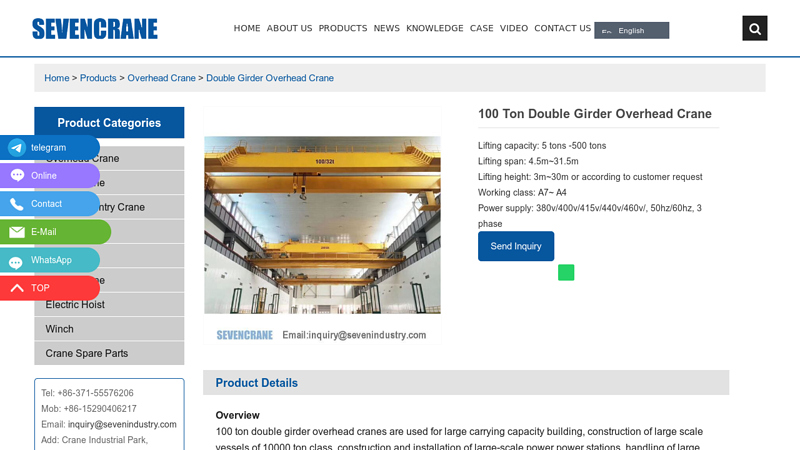The image size is (800, 450).
Task: Click the Home breadcrumb link
Action: pyautogui.click(x=57, y=78)
